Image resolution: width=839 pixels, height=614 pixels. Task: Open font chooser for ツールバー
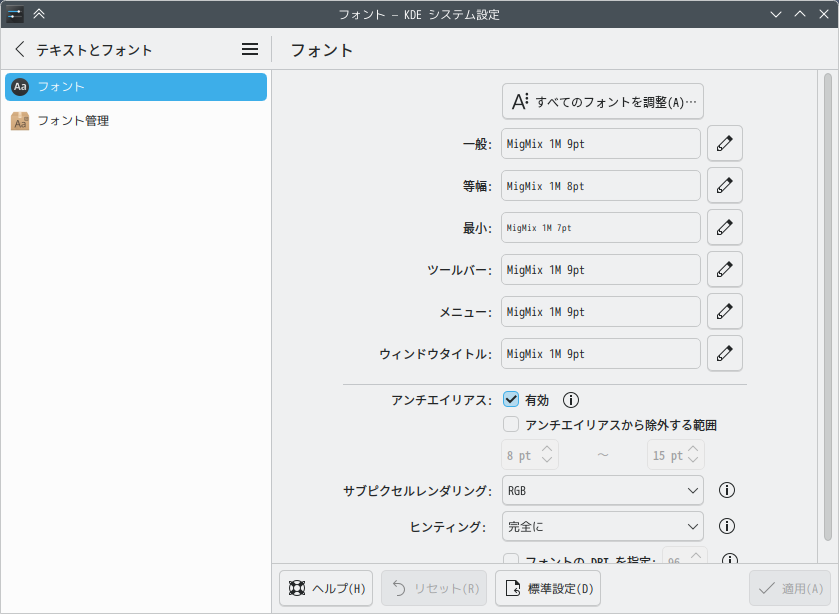click(725, 270)
